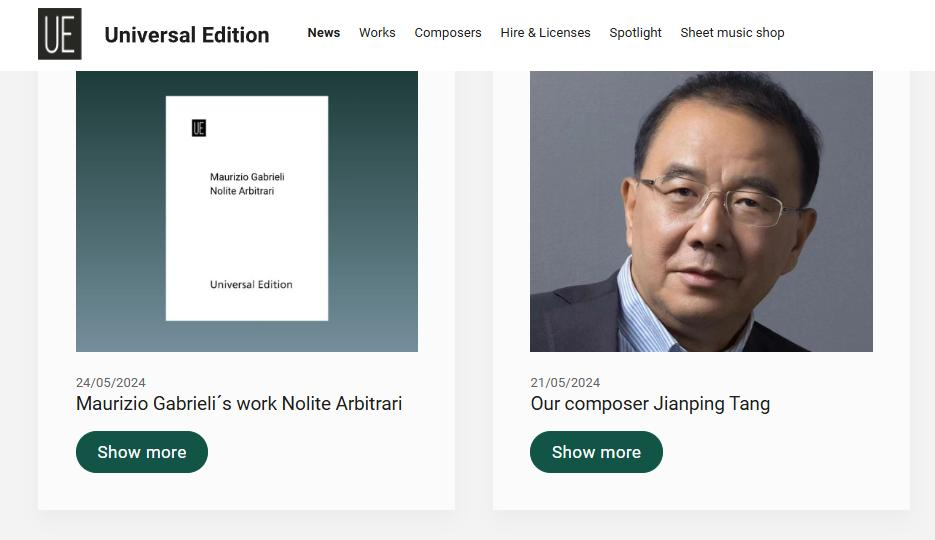The image size is (935, 540).
Task: Click the UE logo in header
Action: tap(59, 34)
